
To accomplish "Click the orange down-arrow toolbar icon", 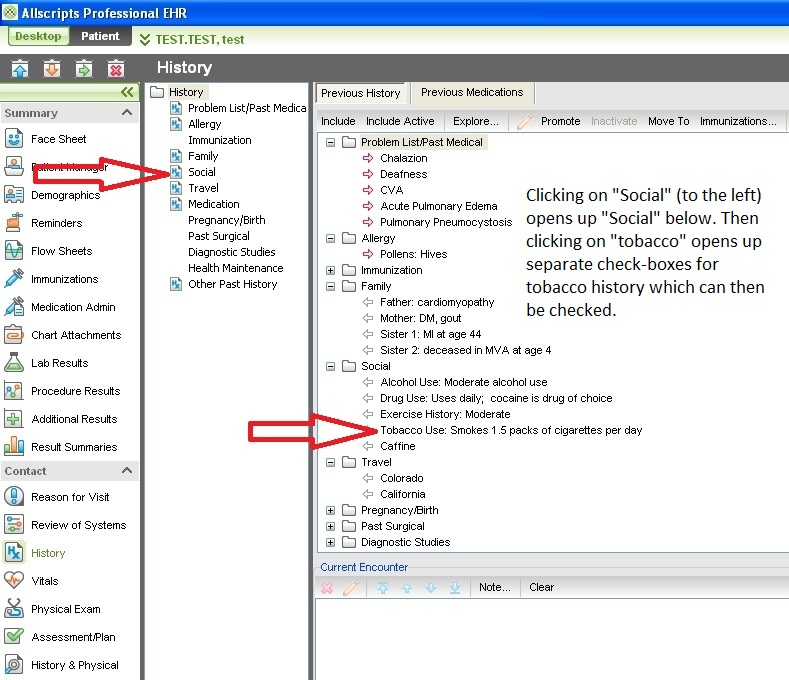I will pyautogui.click(x=52, y=68).
